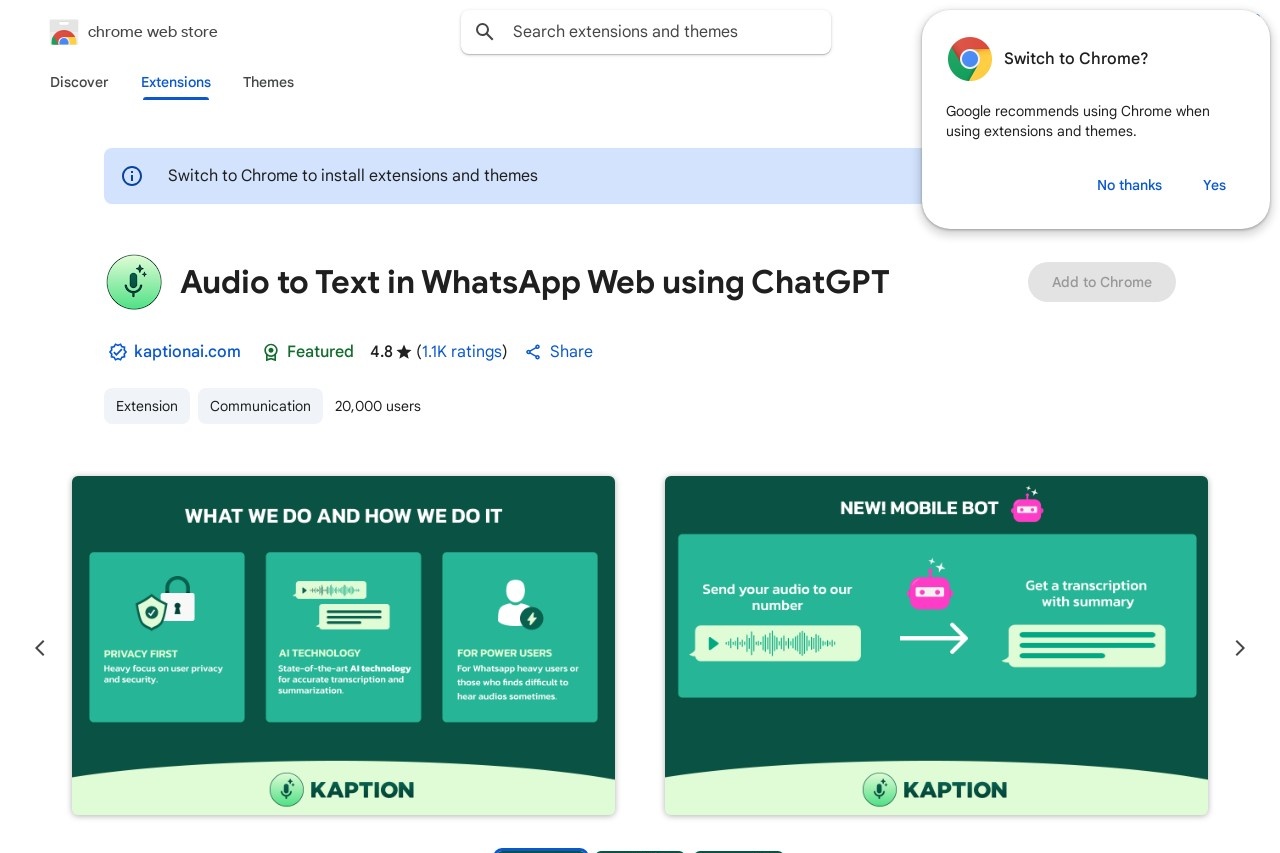This screenshot has width=1280, height=853.
Task: Click the green microphone extension icon
Action: point(134,282)
